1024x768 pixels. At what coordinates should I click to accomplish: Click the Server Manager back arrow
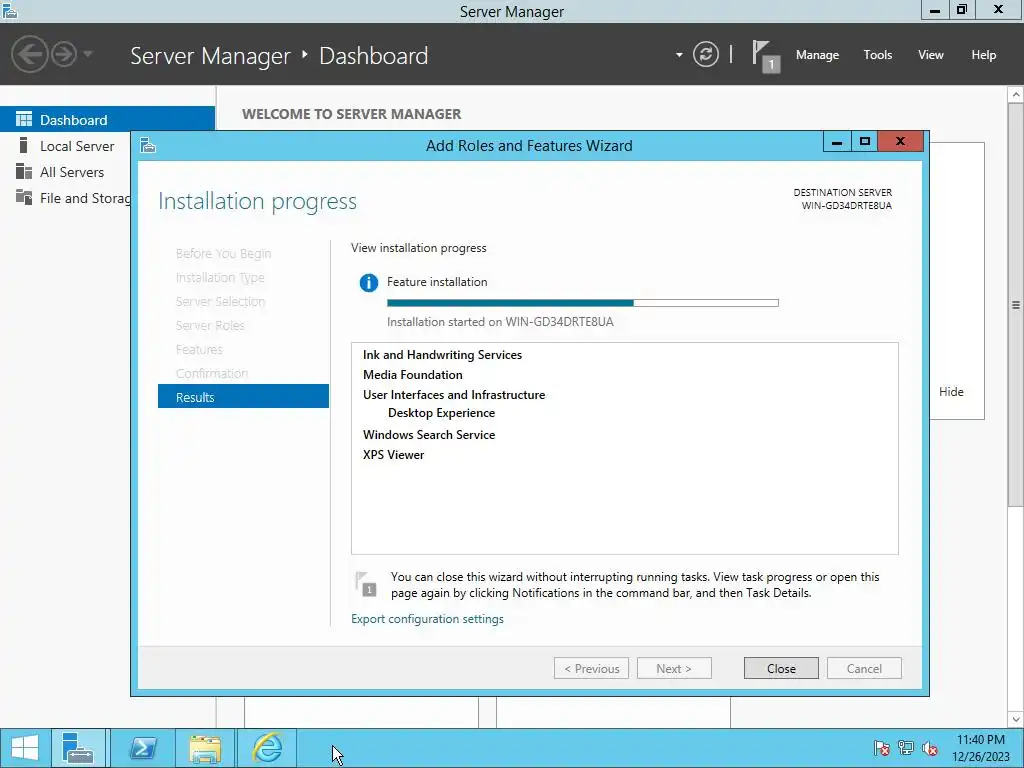[x=29, y=54]
